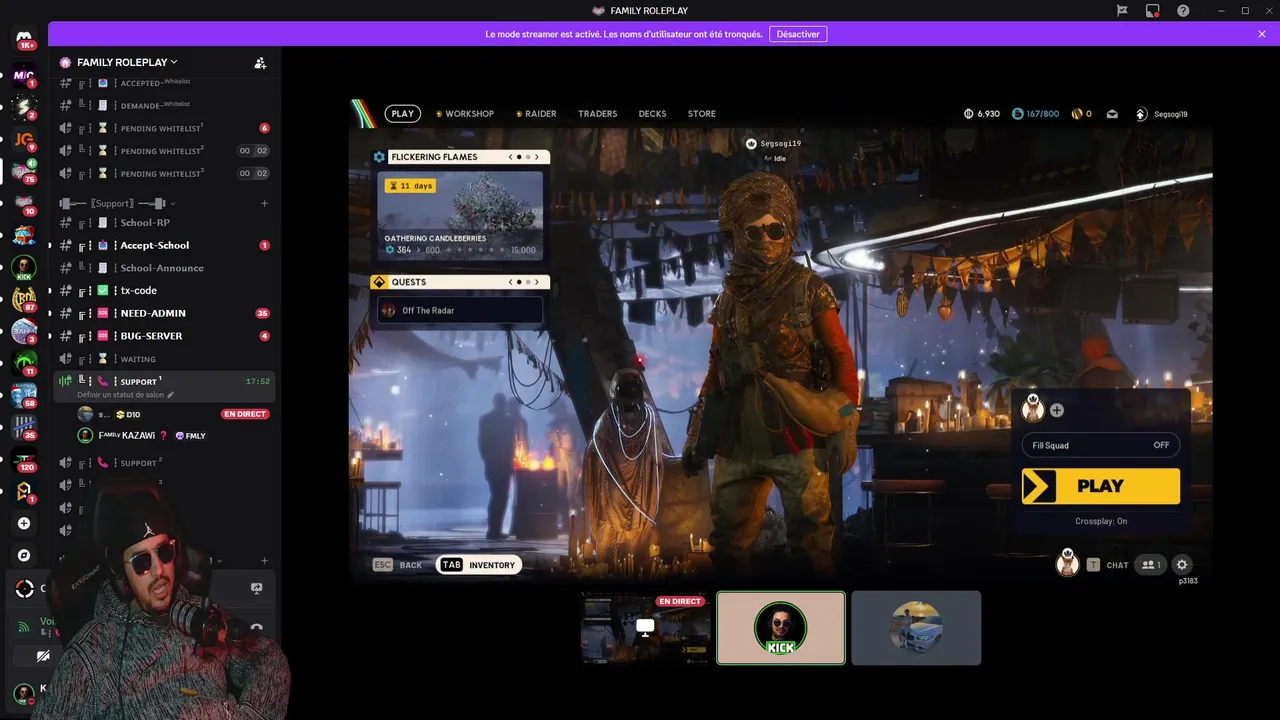
Task: Open the Discover servers compass icon
Action: pos(24,555)
